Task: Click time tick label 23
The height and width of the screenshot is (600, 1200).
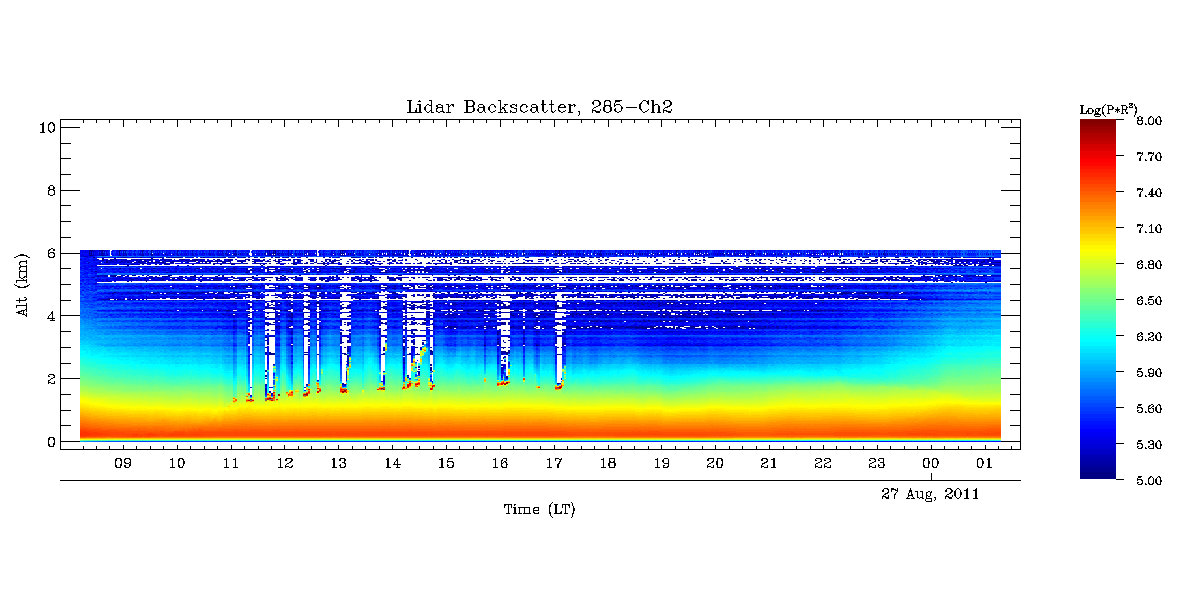Action: coord(877,464)
